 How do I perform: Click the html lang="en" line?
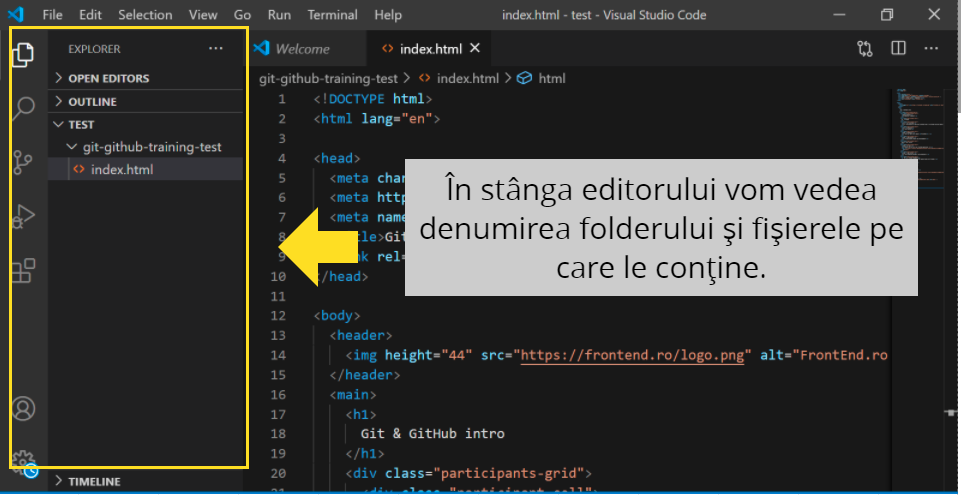376,119
